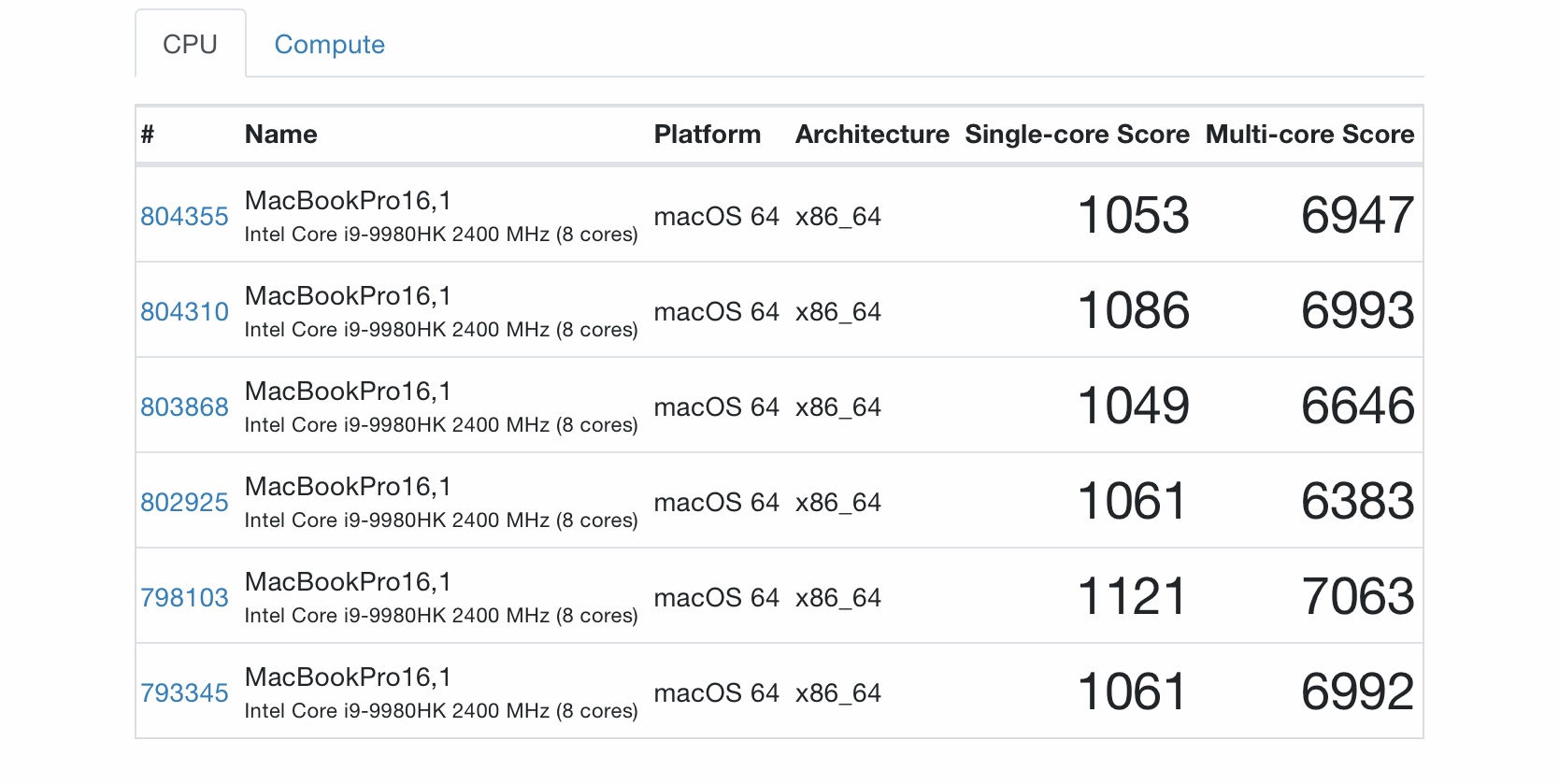Click the 7063 multi-core score
Viewport: 1559px width, 784px height.
[1357, 597]
